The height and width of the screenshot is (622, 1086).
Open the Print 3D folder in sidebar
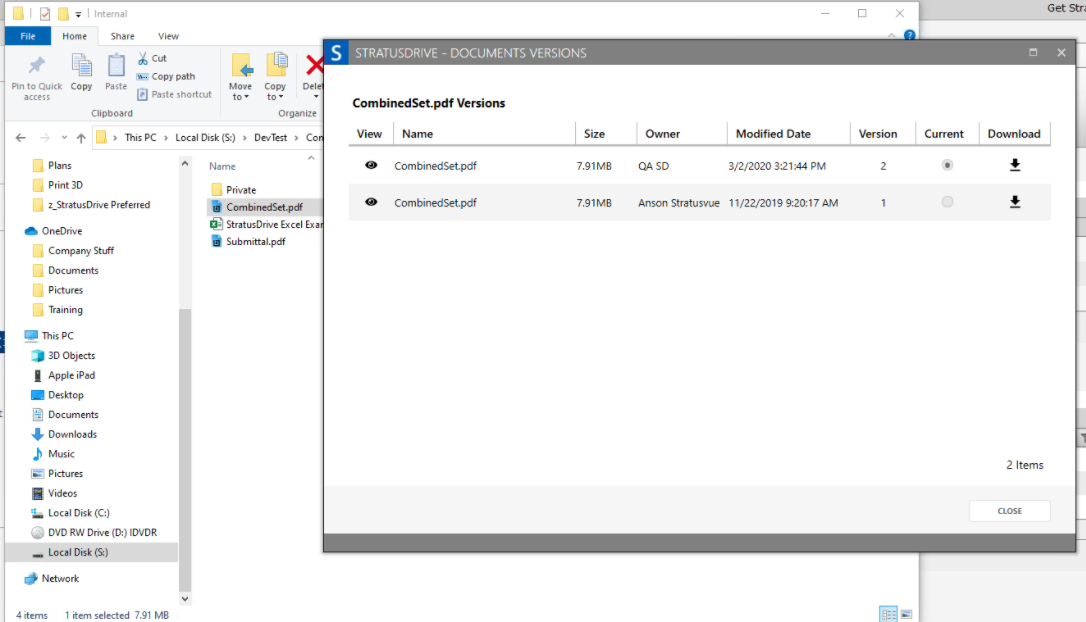click(x=65, y=185)
